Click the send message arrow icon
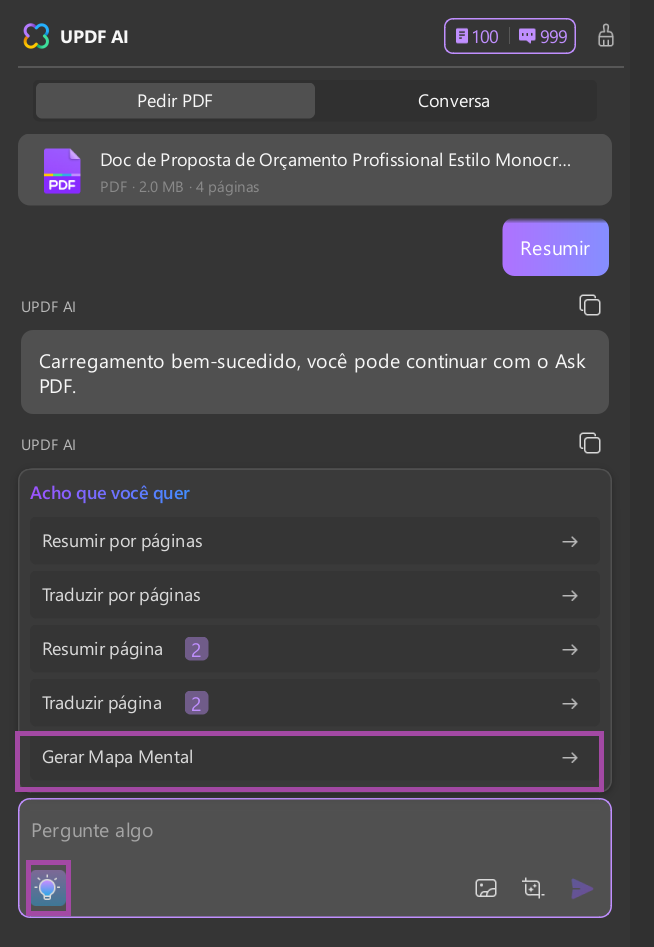Screen dimensions: 654x947 pyautogui.click(x=582, y=888)
